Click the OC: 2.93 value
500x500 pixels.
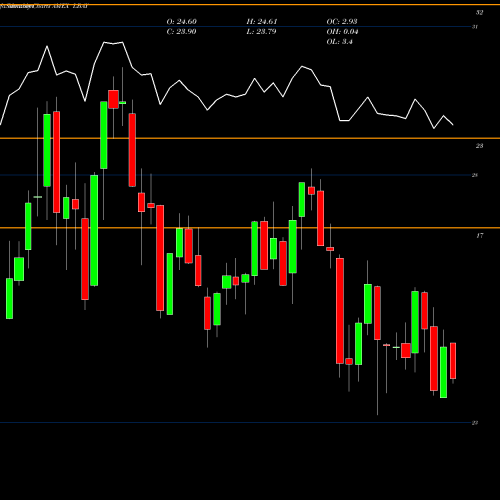(x=342, y=22)
